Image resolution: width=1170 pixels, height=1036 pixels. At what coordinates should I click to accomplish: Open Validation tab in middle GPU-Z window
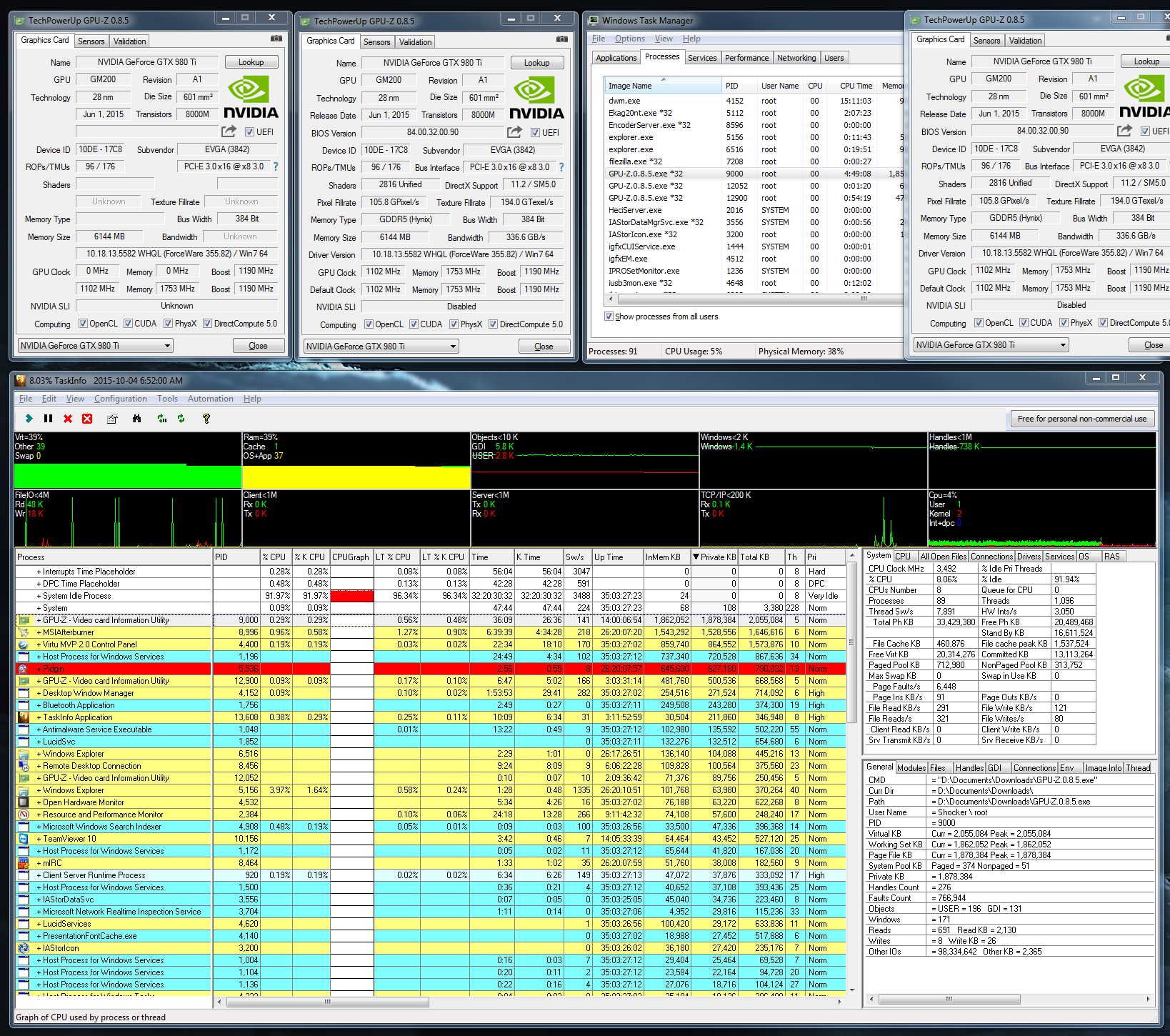(415, 42)
